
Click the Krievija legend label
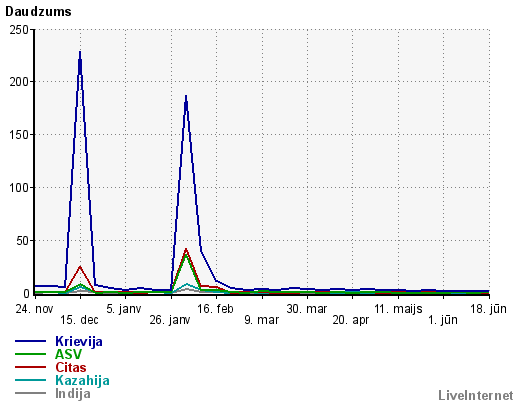[x=79, y=341]
